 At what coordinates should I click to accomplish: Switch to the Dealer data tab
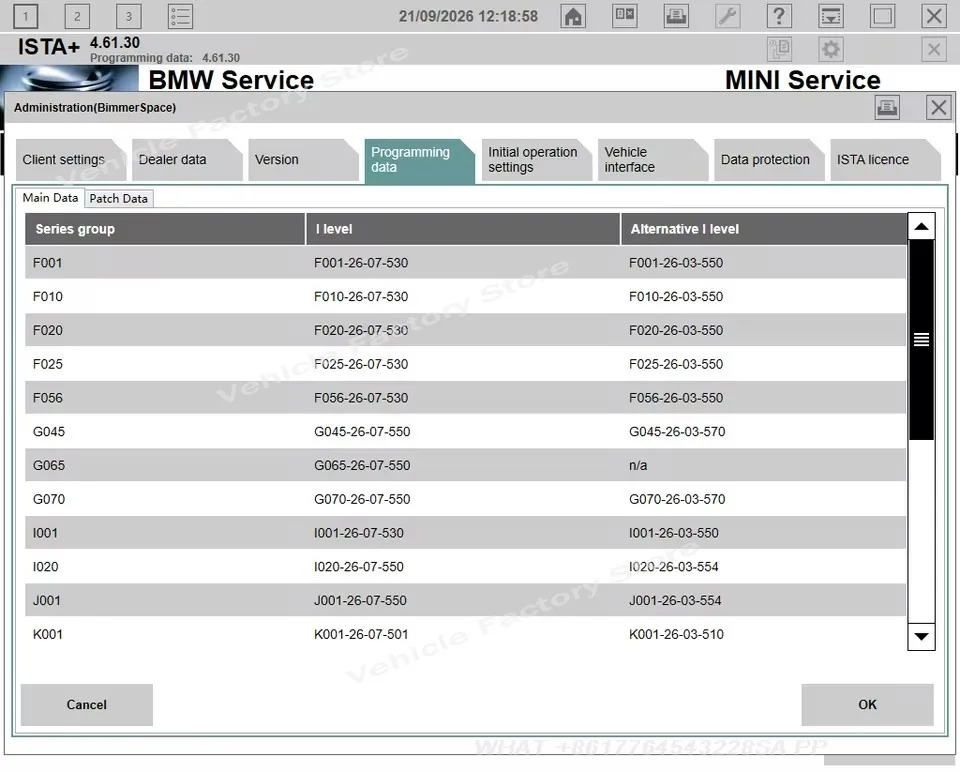pyautogui.click(x=186, y=160)
